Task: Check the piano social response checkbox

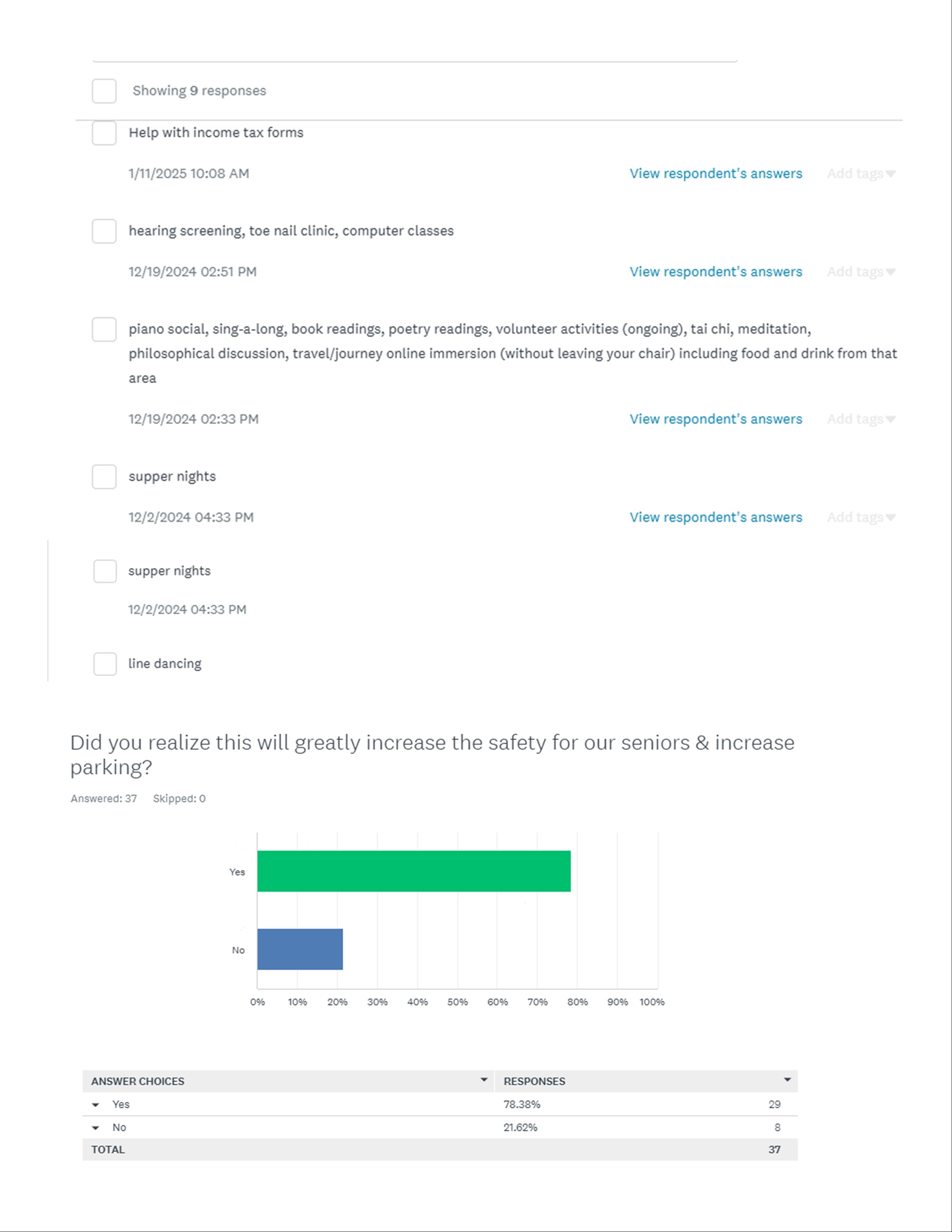Action: click(x=104, y=329)
